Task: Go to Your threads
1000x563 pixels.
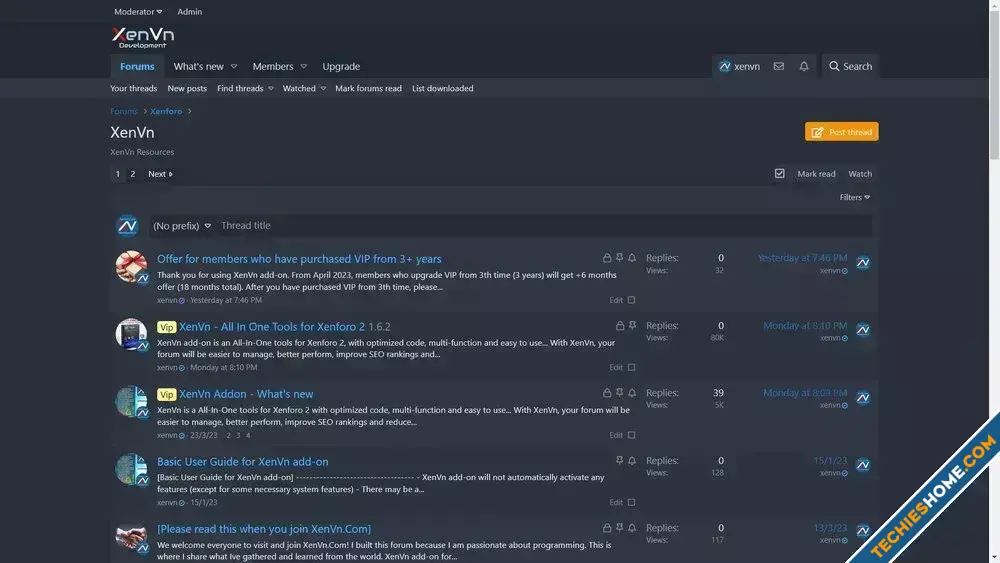Action: click(133, 89)
